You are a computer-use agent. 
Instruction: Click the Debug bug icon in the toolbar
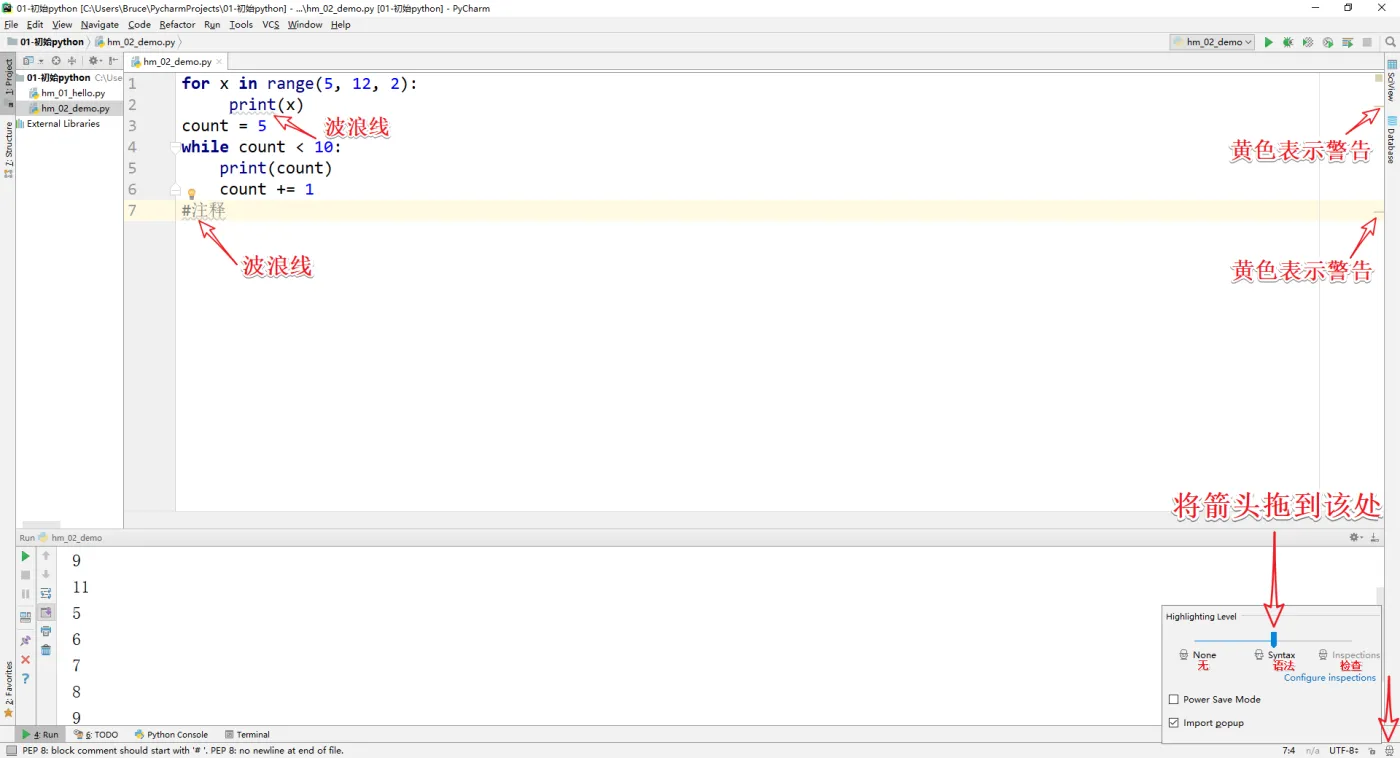point(1288,42)
